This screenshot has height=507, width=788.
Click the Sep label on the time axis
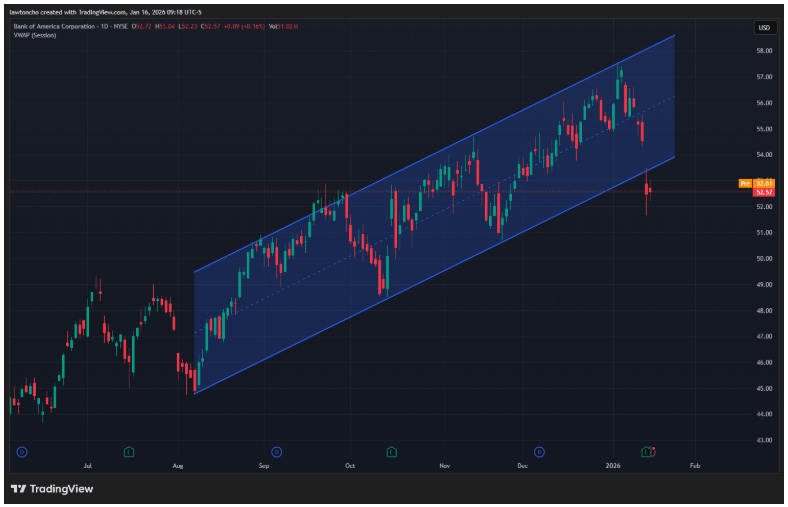(264, 466)
